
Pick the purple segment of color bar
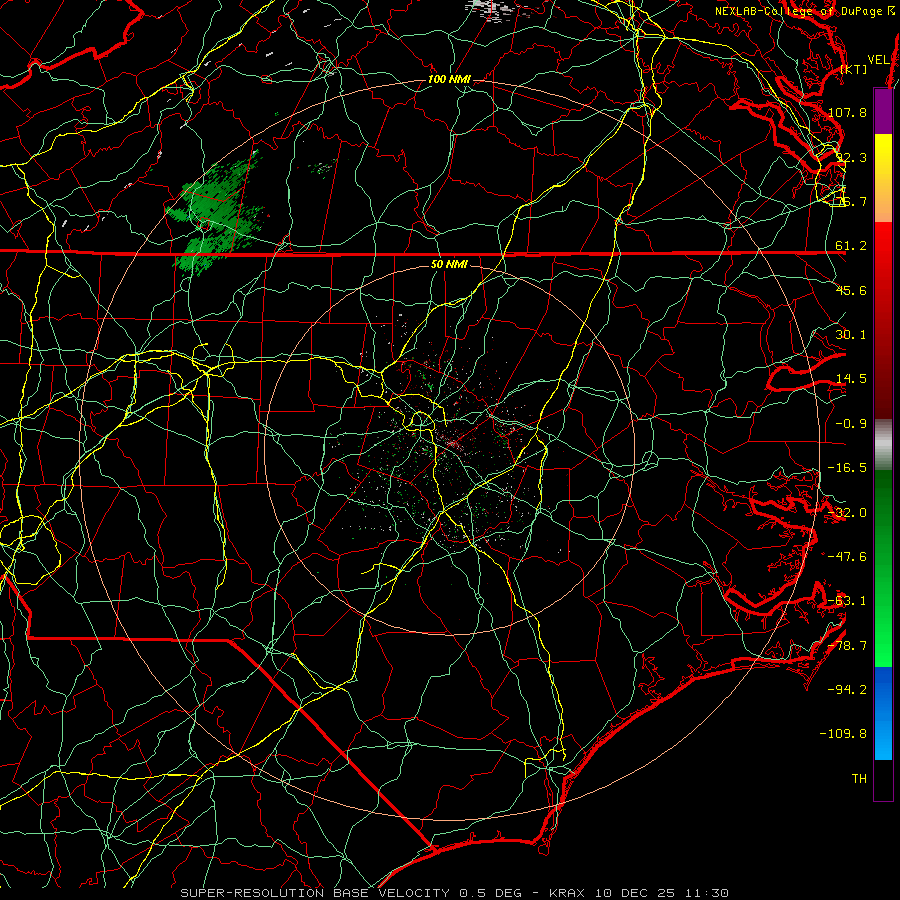click(883, 111)
